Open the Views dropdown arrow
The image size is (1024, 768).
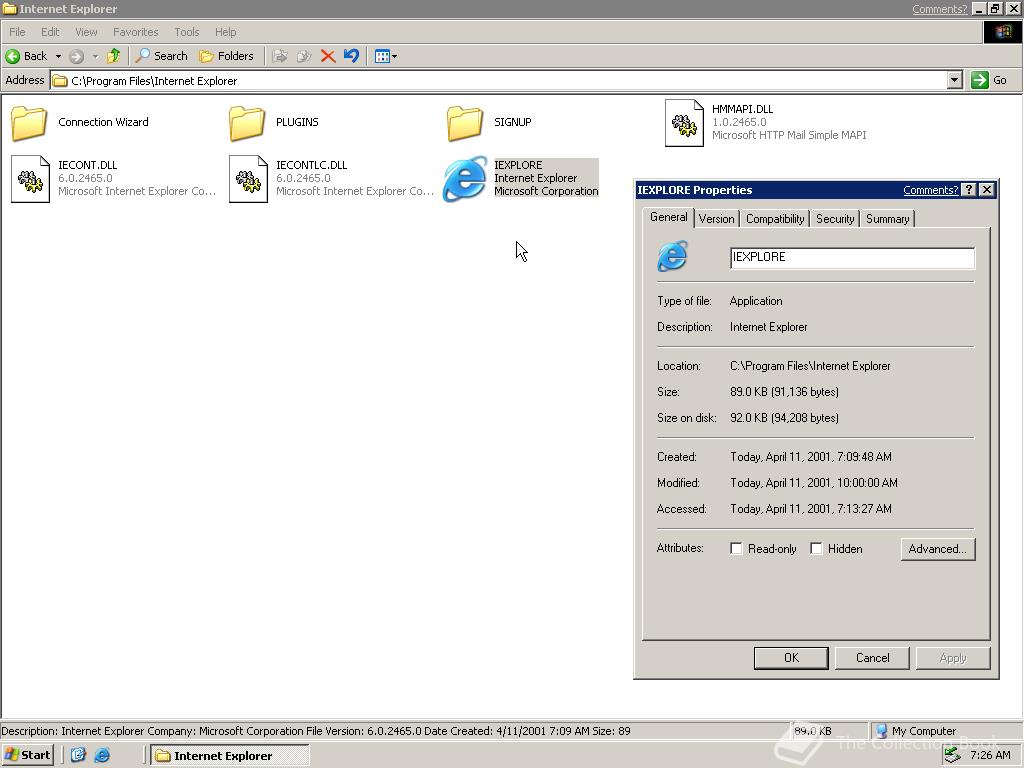[x=394, y=56]
